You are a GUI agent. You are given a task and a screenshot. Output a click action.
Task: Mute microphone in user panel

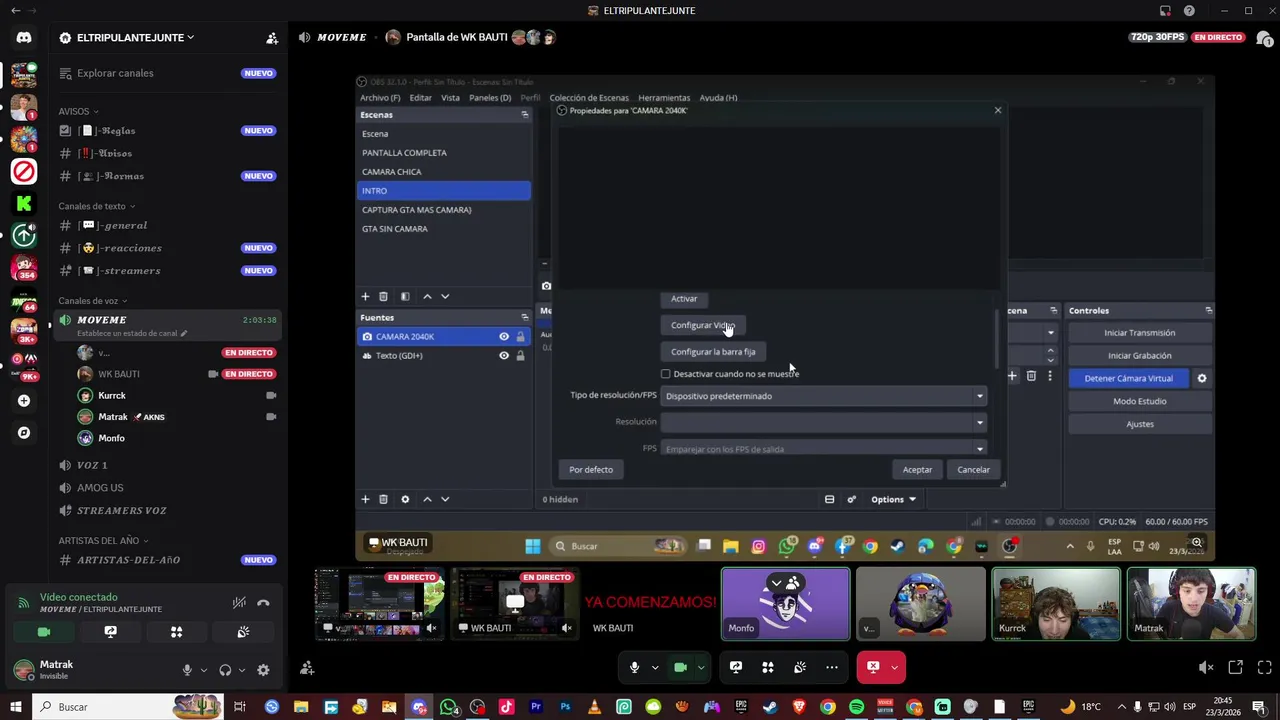187,670
